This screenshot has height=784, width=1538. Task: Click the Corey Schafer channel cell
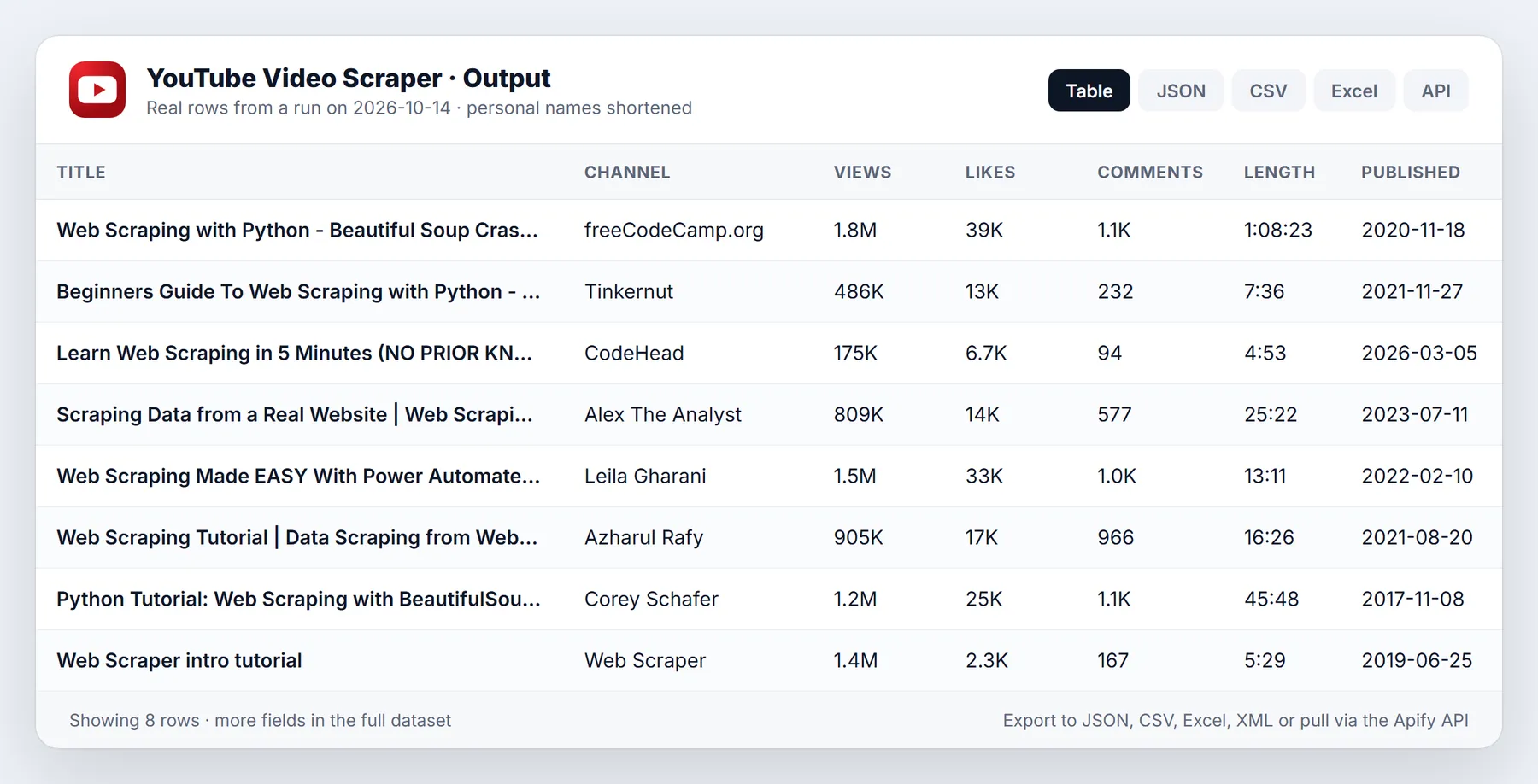pos(651,600)
